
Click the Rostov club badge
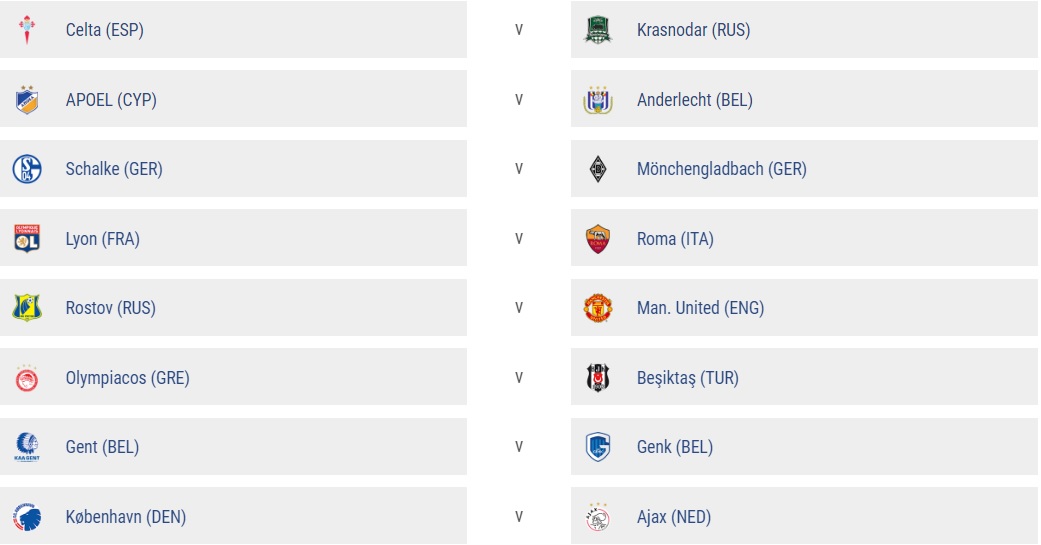[27, 308]
